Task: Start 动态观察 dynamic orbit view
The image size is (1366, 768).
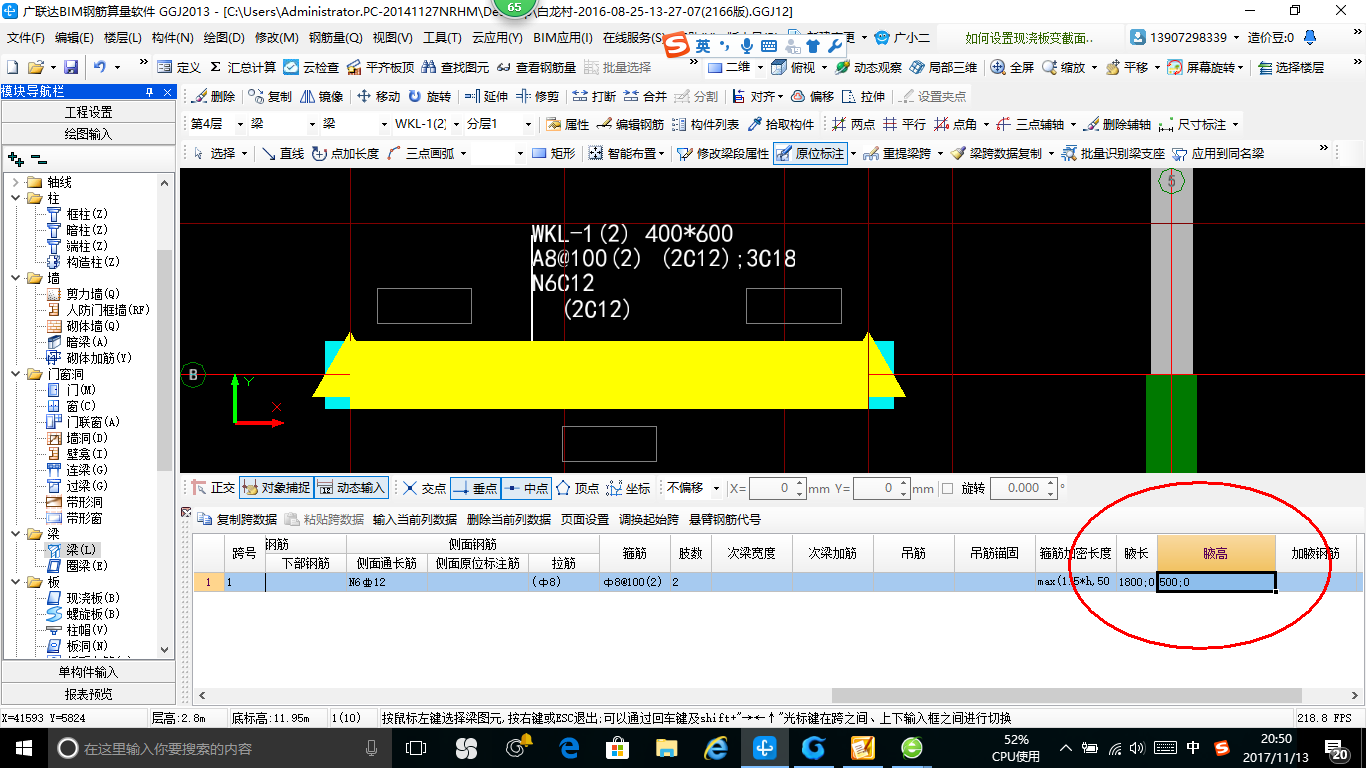Action: pos(868,67)
